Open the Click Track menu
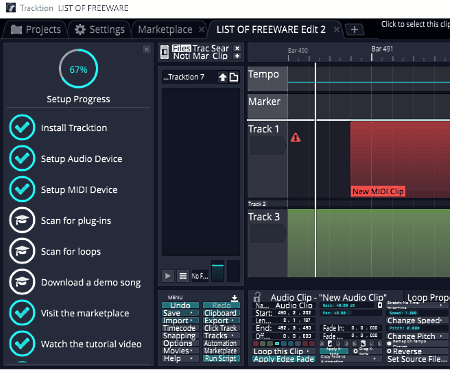The image size is (450, 370). click(x=221, y=328)
